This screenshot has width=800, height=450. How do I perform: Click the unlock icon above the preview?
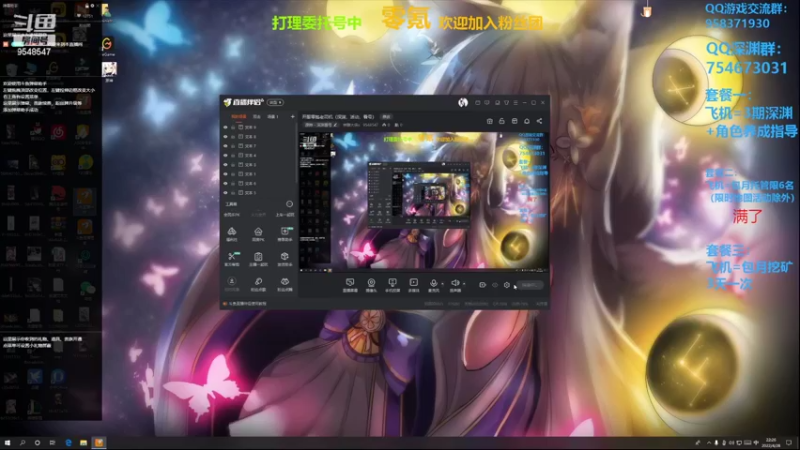502,121
